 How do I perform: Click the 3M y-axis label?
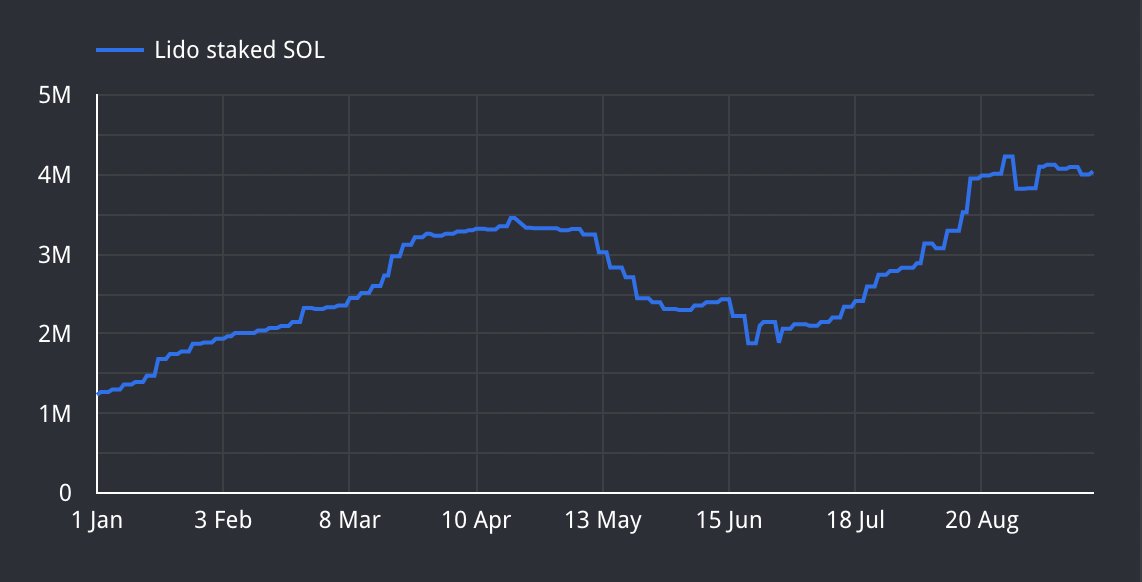[x=55, y=252]
